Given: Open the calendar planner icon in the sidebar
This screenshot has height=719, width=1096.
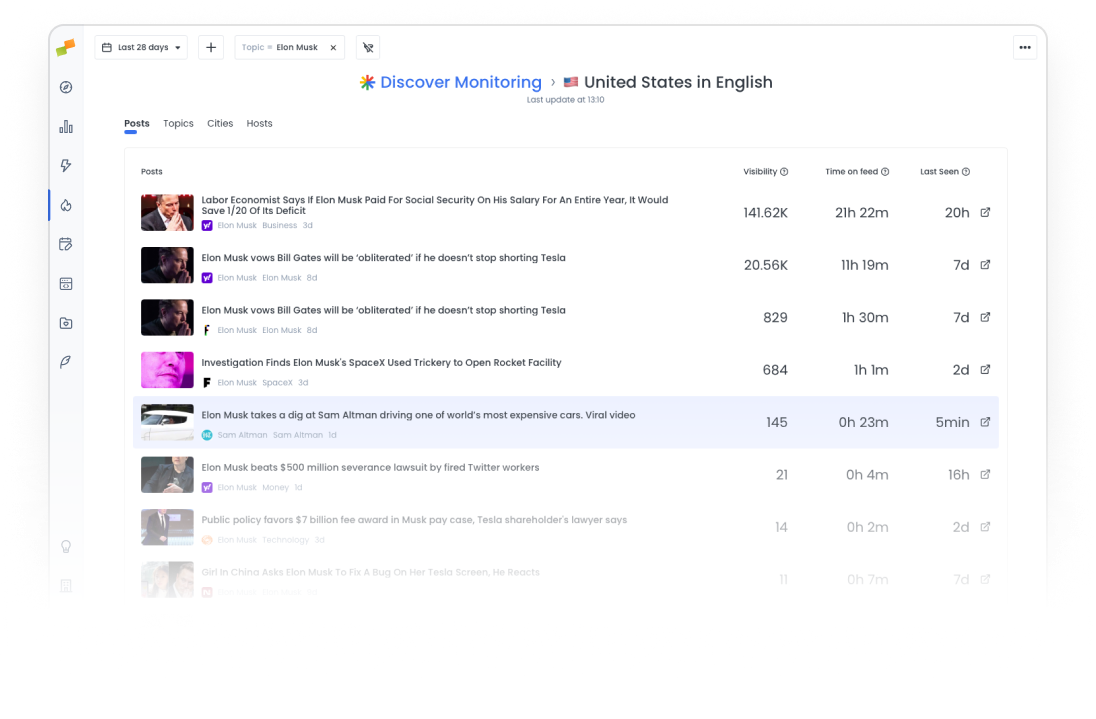Looking at the screenshot, I should (x=66, y=244).
